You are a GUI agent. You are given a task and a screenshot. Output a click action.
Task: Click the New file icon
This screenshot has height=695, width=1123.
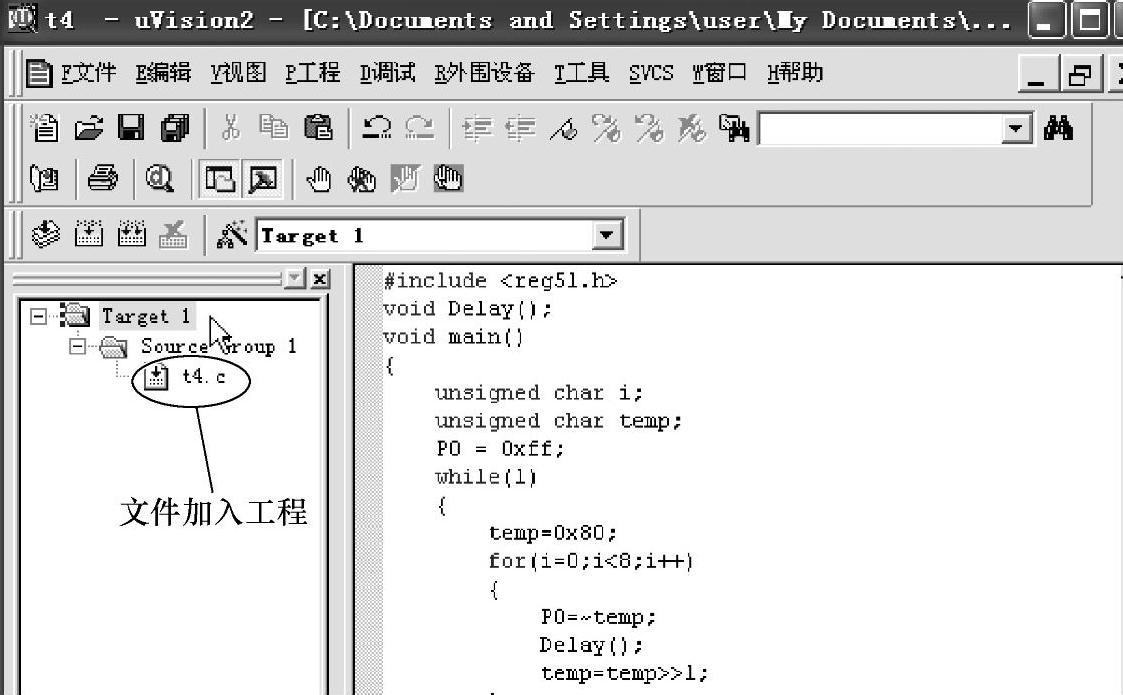[45, 128]
